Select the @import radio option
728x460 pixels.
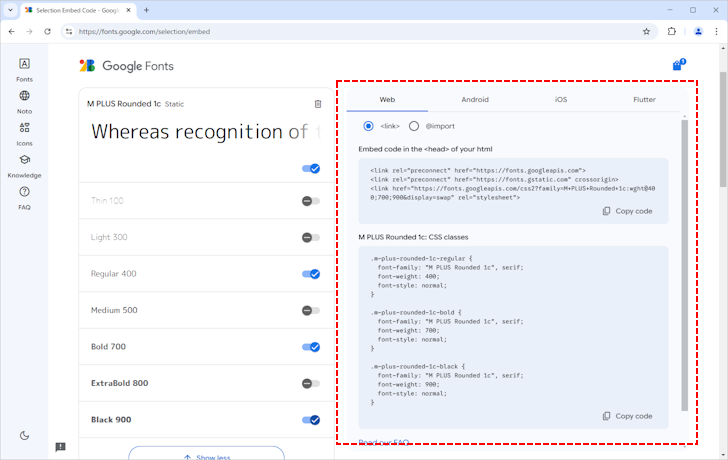414,126
